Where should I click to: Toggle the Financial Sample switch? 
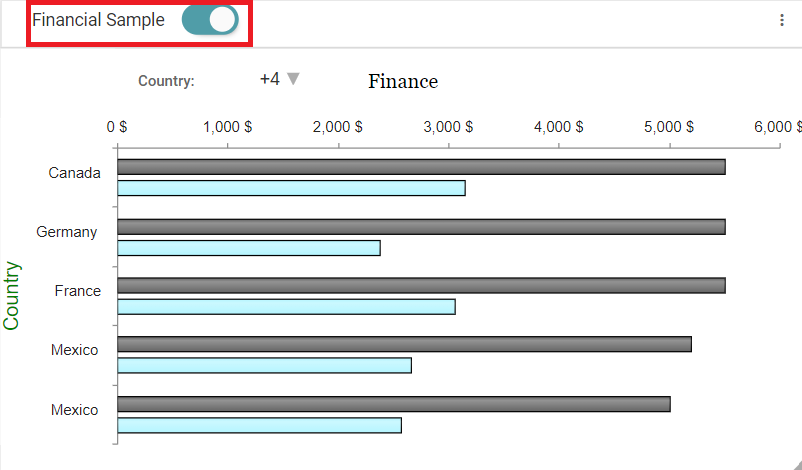(210, 20)
